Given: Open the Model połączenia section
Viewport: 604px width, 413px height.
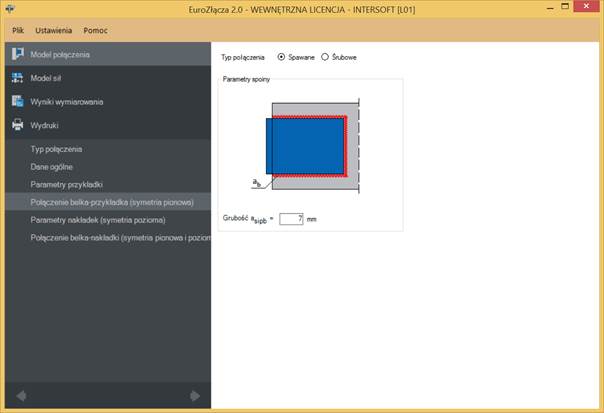Looking at the screenshot, I should pos(108,54).
